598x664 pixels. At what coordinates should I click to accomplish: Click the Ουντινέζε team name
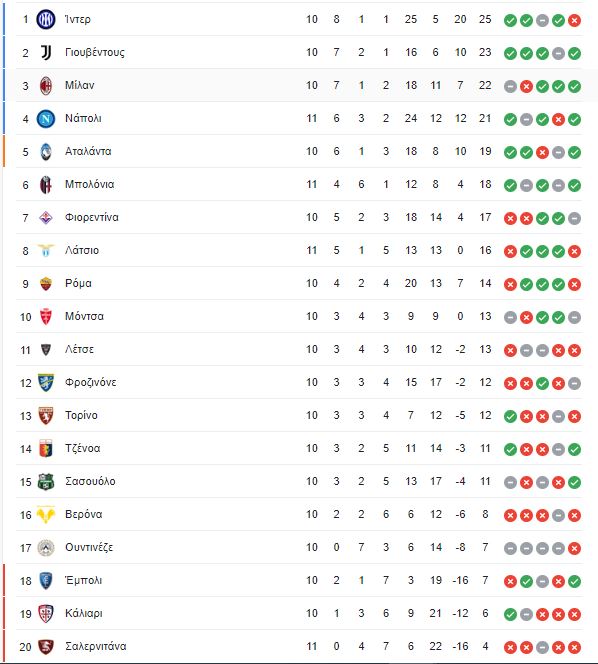89,548
